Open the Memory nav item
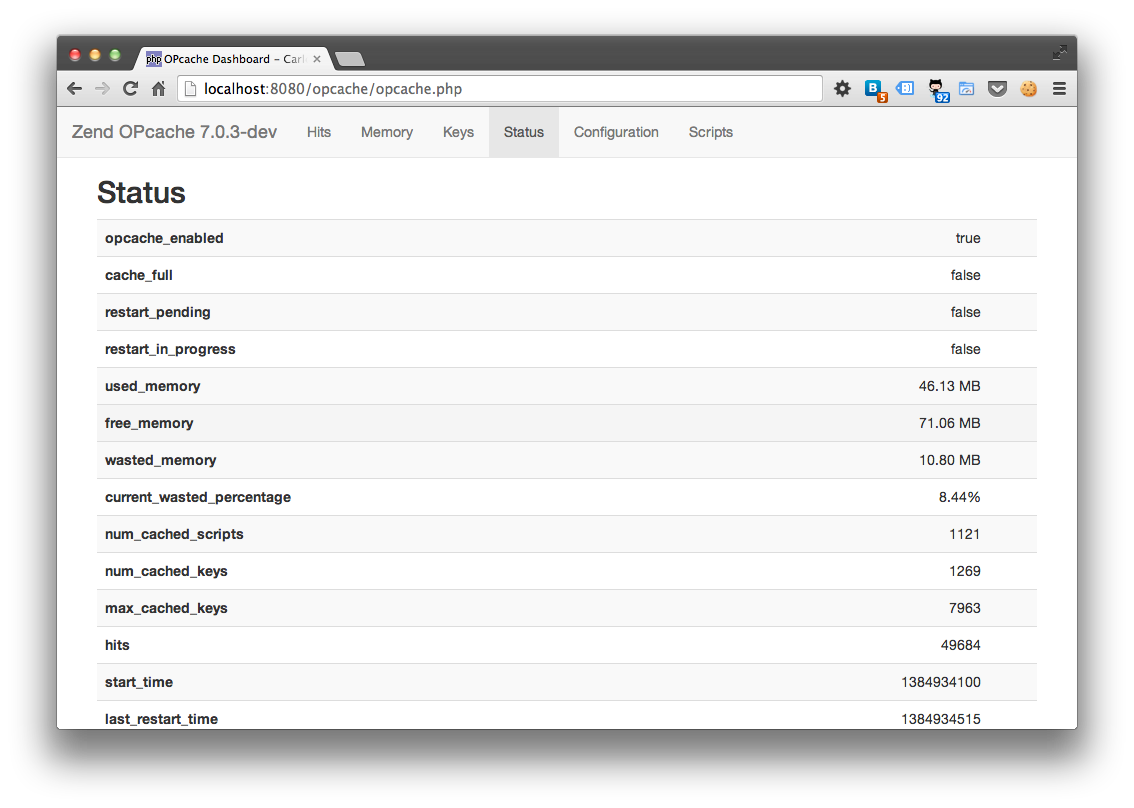1134x808 pixels. point(387,132)
